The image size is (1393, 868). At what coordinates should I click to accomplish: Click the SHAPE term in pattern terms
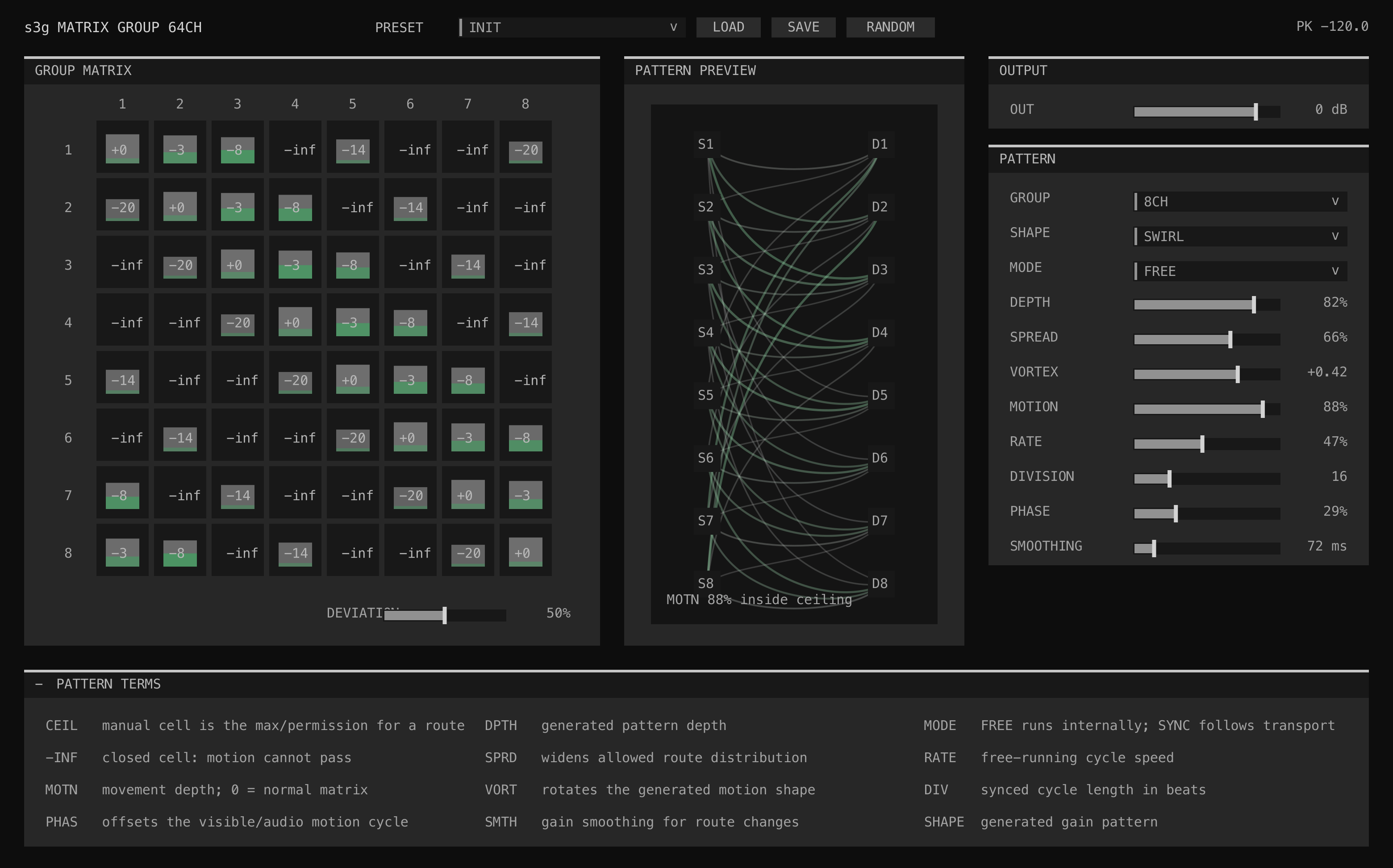(x=943, y=822)
